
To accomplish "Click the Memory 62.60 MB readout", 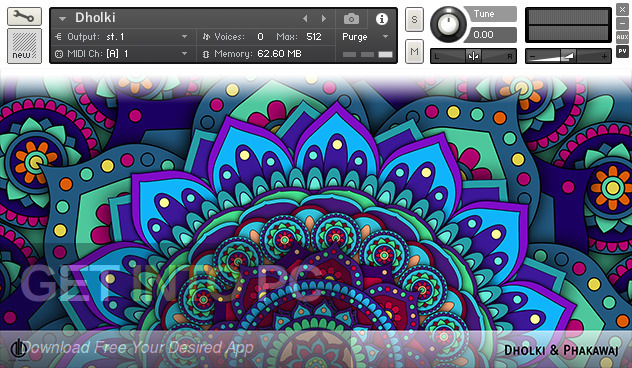I will [279, 54].
